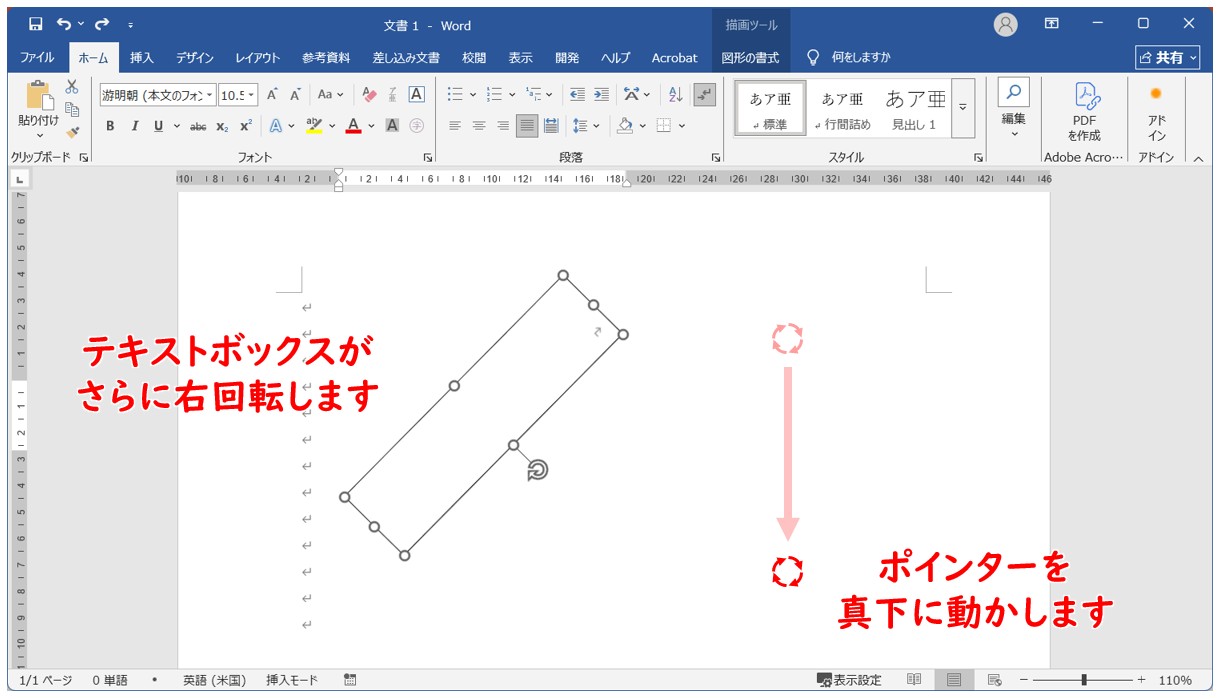Click the PDFを作成 Acrobat button
This screenshot has height=699, width=1222.
pyautogui.click(x=1085, y=111)
